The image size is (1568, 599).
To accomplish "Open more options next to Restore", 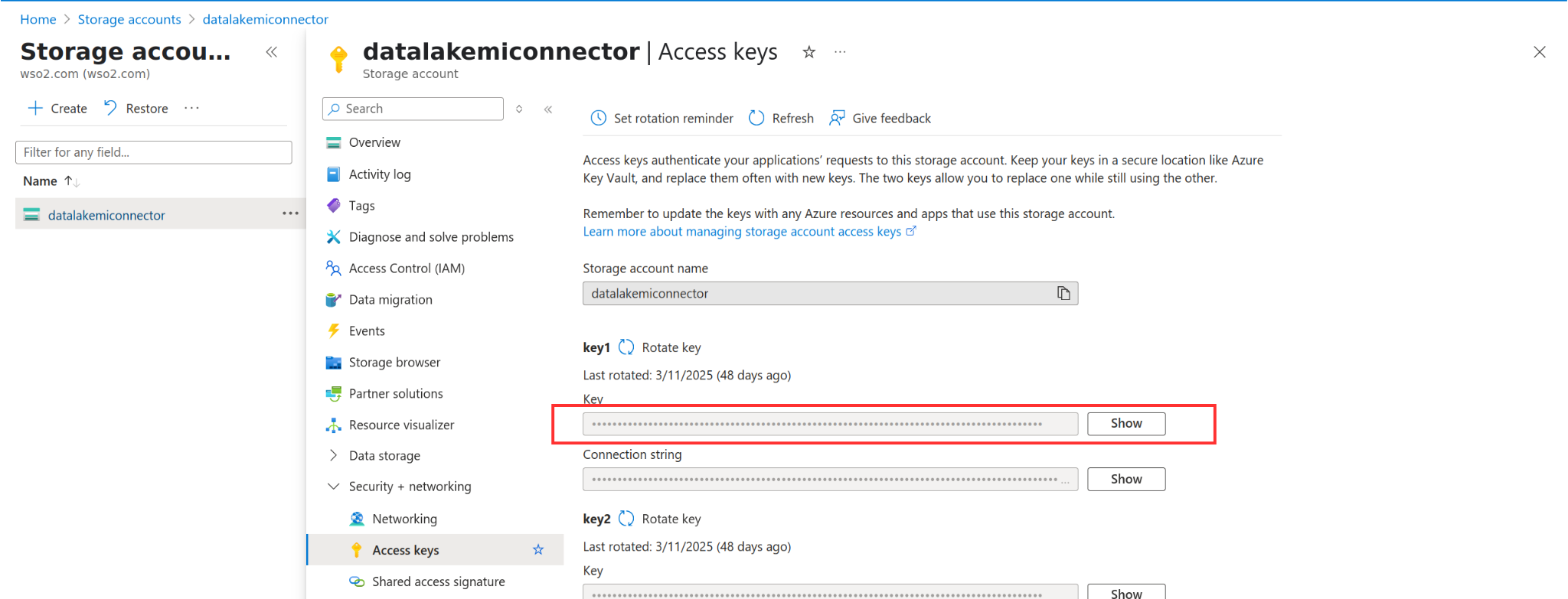I will tap(191, 108).
